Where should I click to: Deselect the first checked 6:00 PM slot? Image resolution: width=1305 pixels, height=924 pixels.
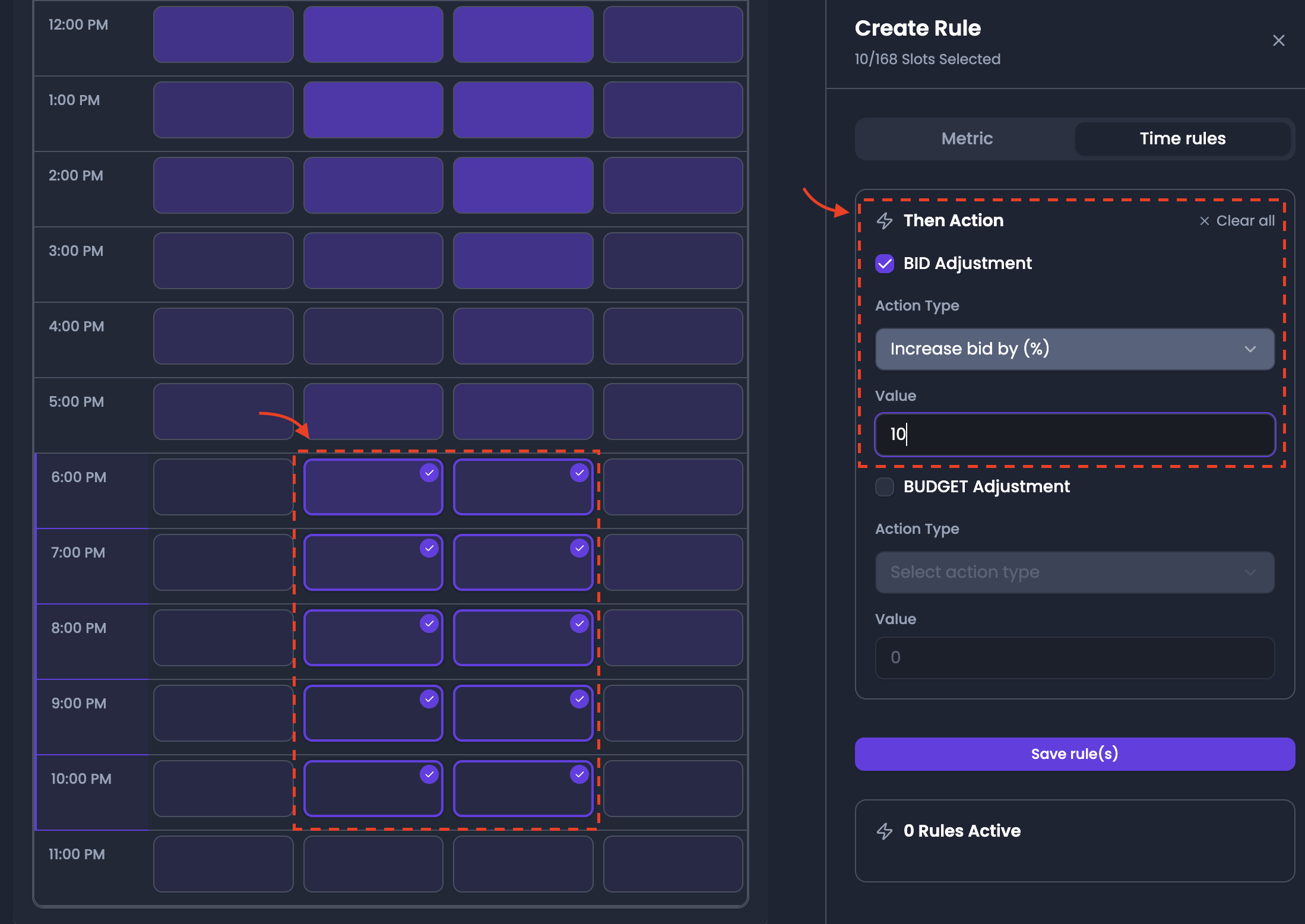click(373, 487)
